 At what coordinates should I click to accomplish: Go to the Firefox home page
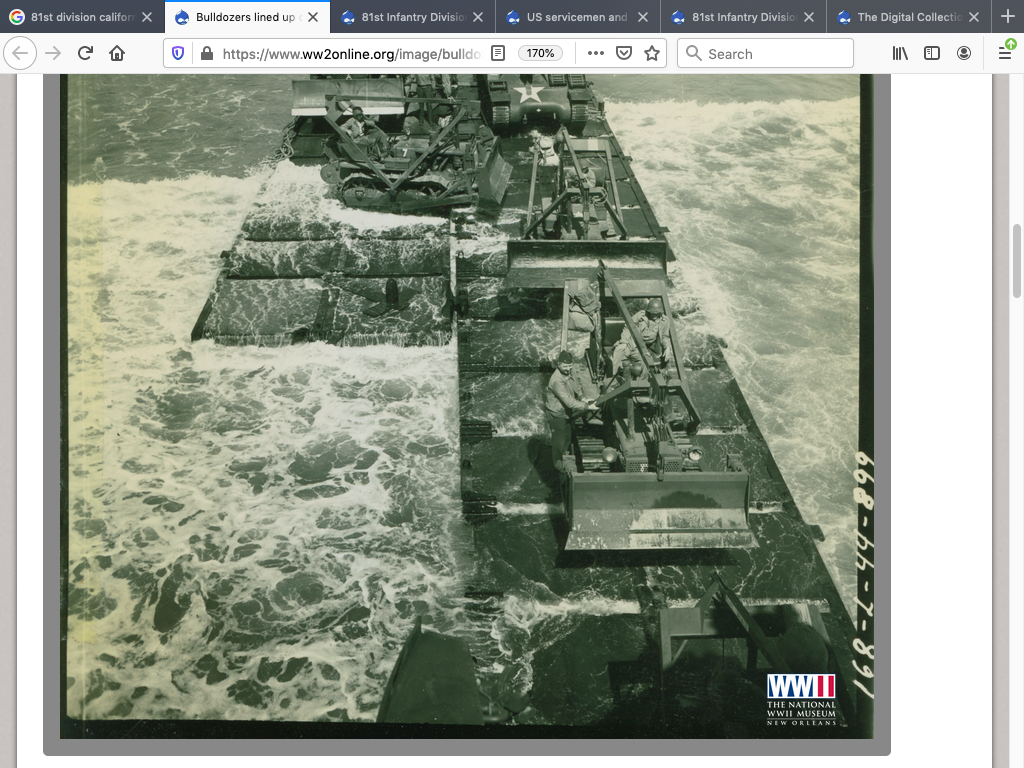click(117, 54)
